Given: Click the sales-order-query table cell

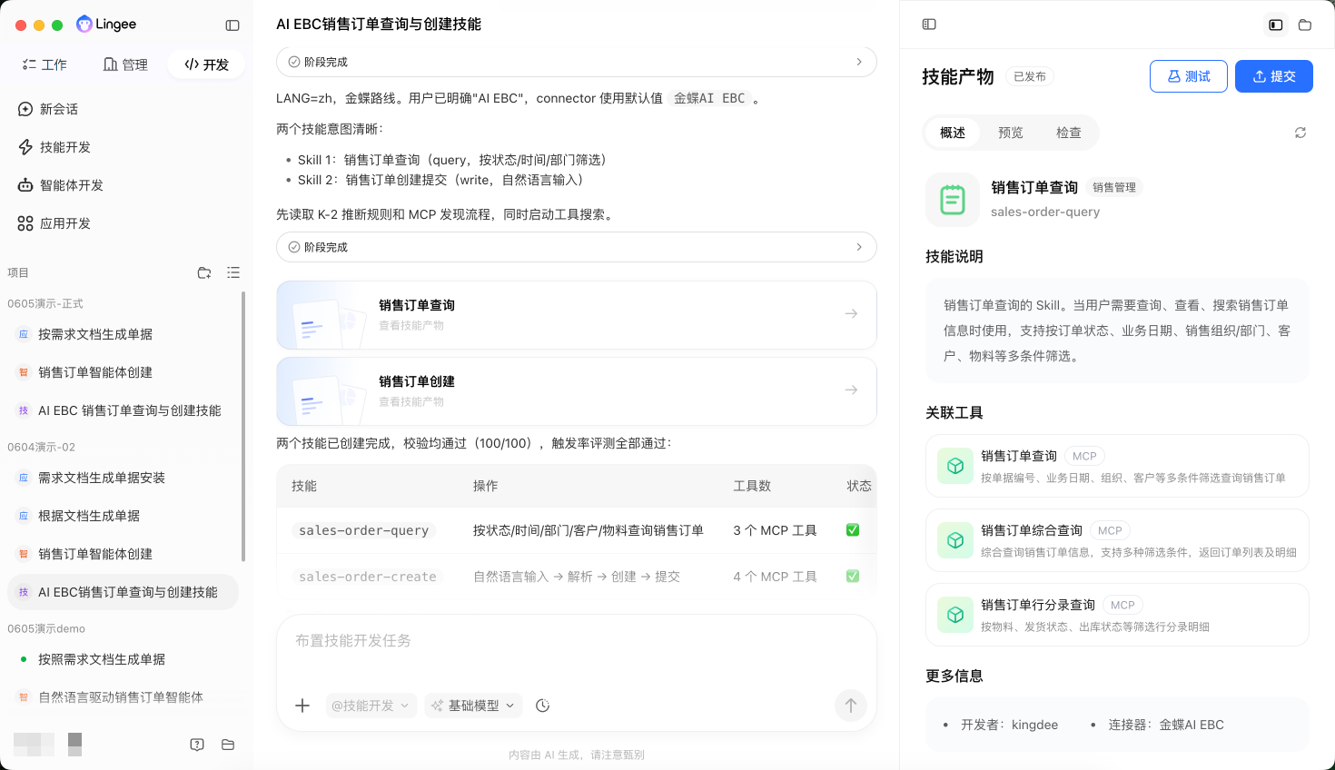Looking at the screenshot, I should (x=364, y=530).
